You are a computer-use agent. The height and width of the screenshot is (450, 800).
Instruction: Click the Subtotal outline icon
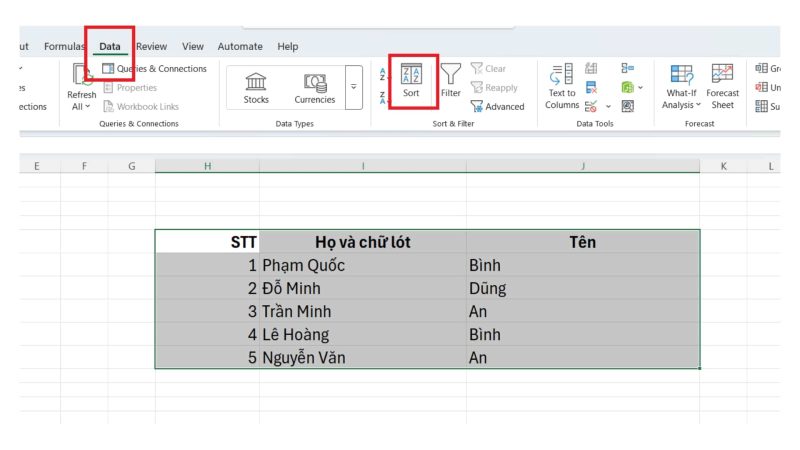coord(762,106)
